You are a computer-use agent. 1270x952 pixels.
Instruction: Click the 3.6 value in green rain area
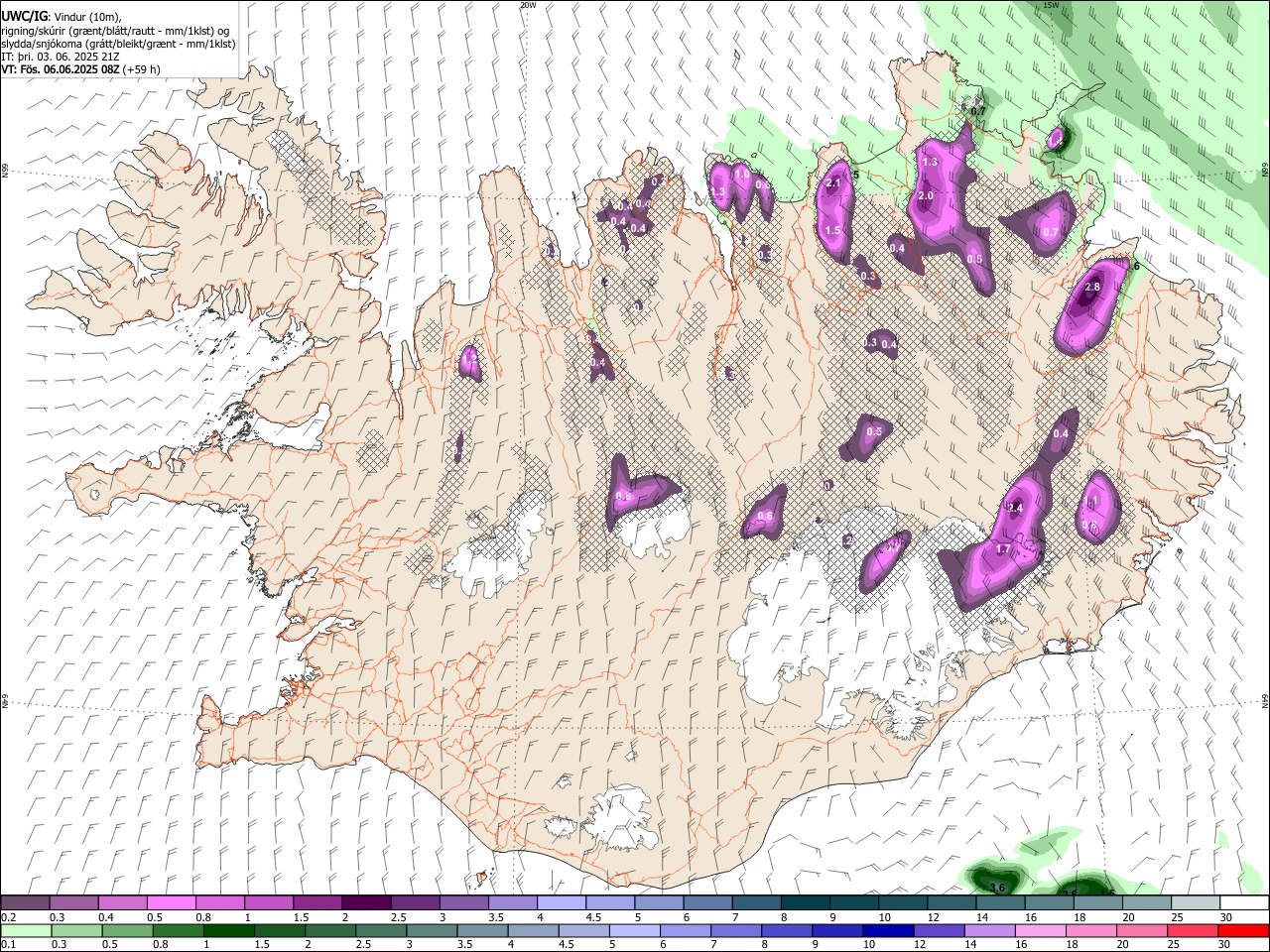[998, 888]
